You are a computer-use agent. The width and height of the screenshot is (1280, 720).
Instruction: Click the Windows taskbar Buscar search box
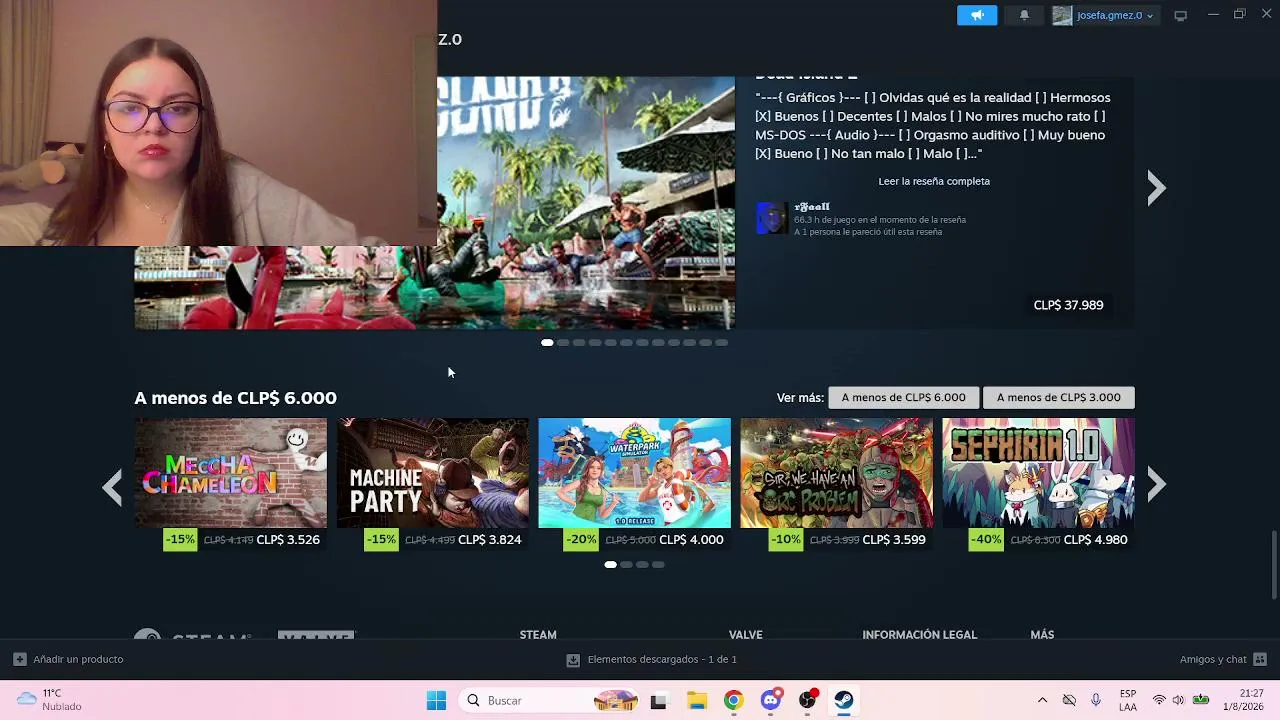pos(550,700)
